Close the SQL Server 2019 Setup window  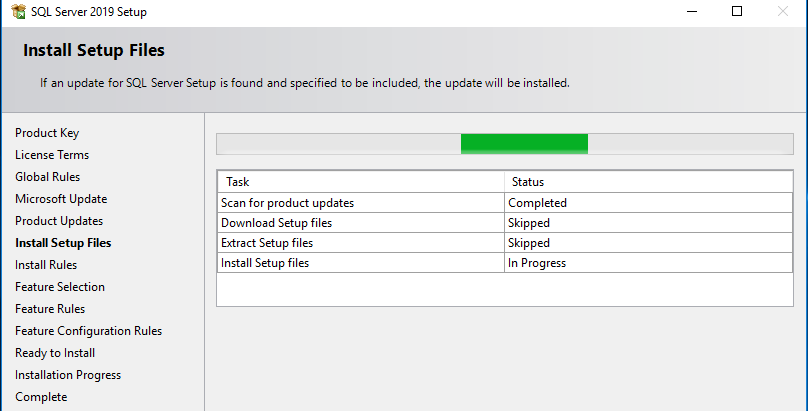[783, 11]
